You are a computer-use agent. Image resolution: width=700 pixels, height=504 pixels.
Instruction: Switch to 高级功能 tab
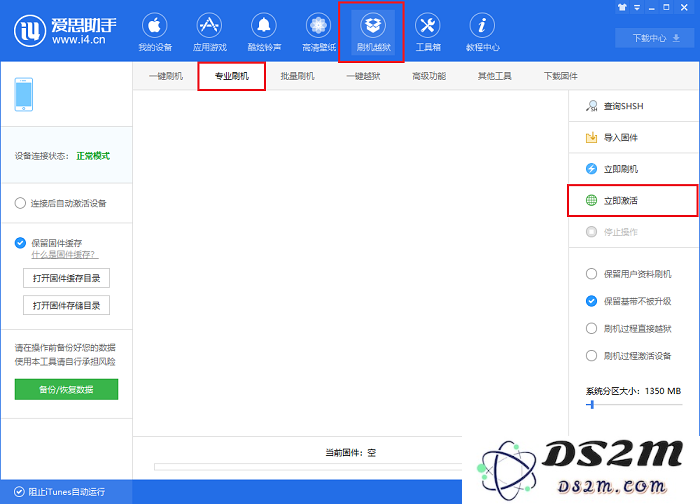(x=429, y=76)
